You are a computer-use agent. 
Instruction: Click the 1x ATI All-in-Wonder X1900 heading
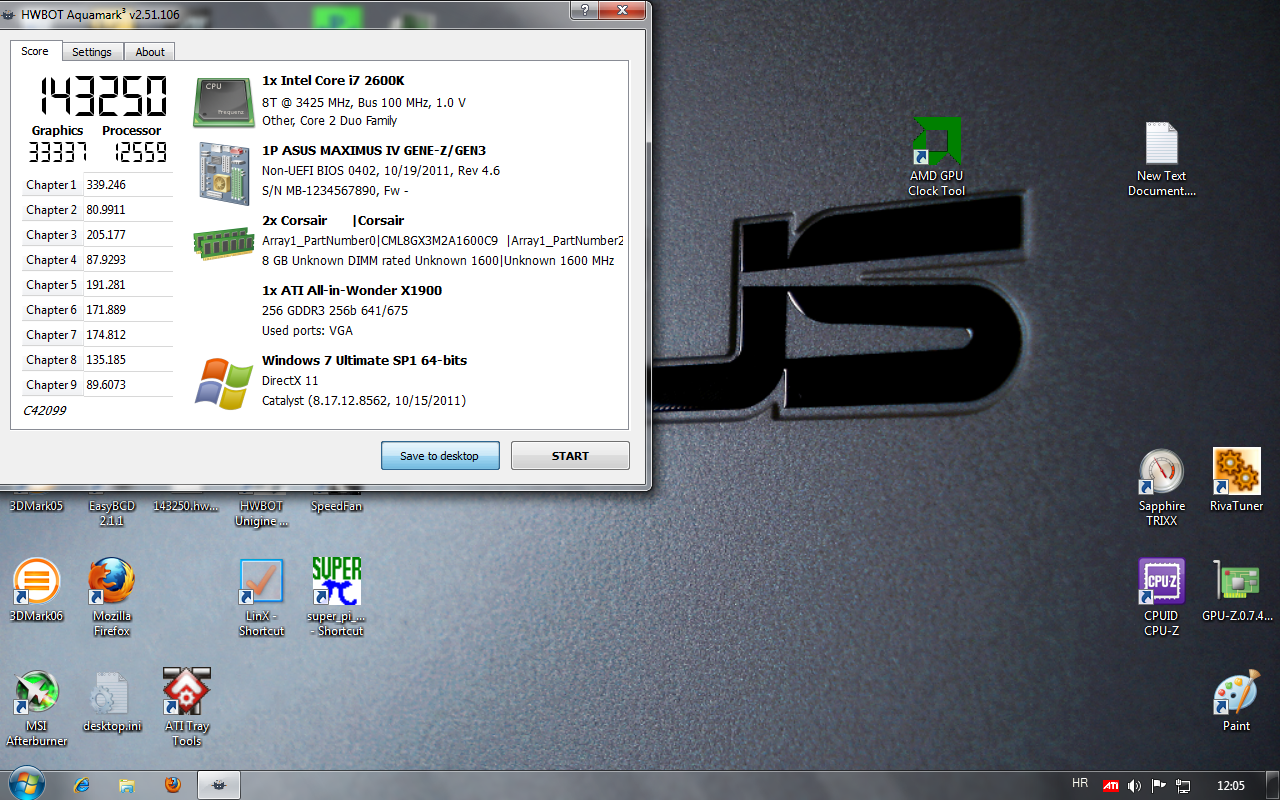(x=352, y=291)
